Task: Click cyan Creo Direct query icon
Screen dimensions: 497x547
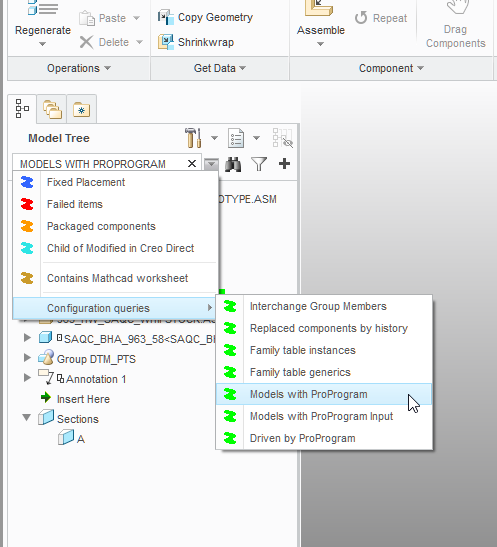Action: pos(27,248)
